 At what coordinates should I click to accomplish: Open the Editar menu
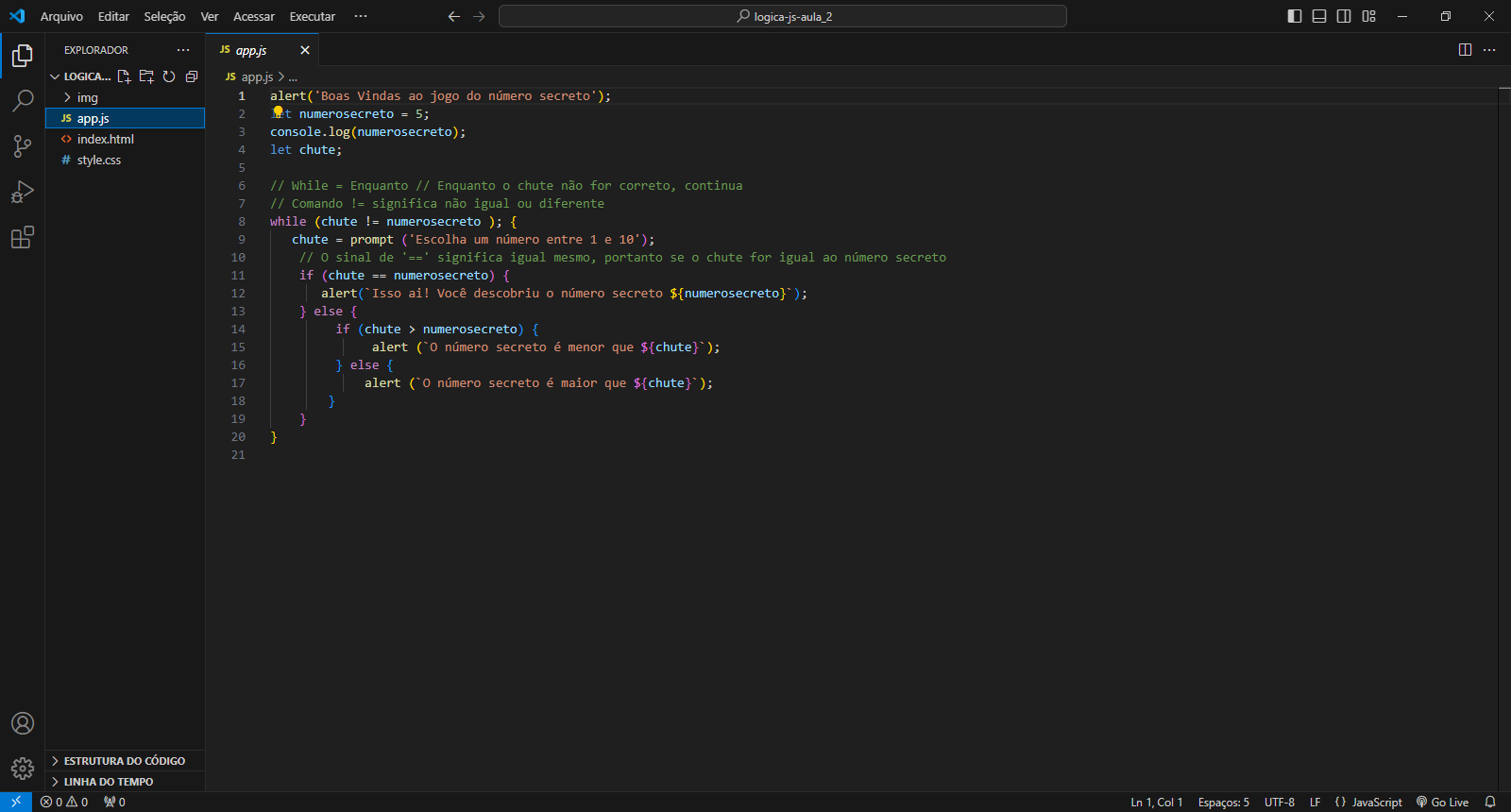point(113,16)
